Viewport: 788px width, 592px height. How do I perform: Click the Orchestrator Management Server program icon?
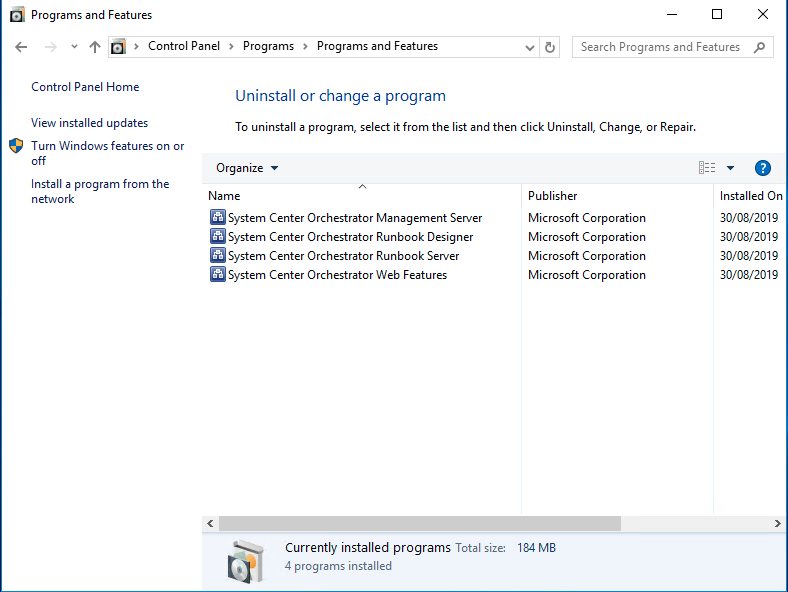[x=217, y=218]
